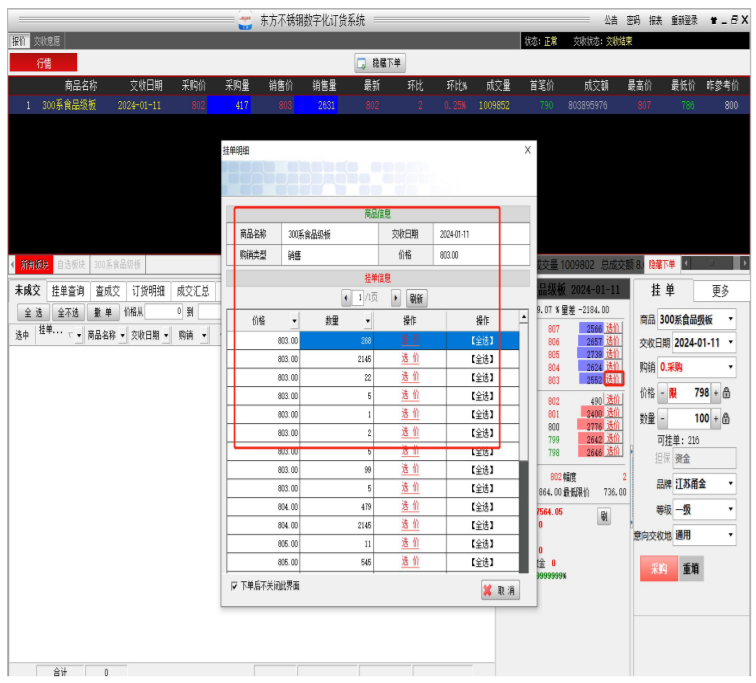Go to previous page in 挂单信息 pager
Viewport: 756px width, 683px height.
(346, 298)
